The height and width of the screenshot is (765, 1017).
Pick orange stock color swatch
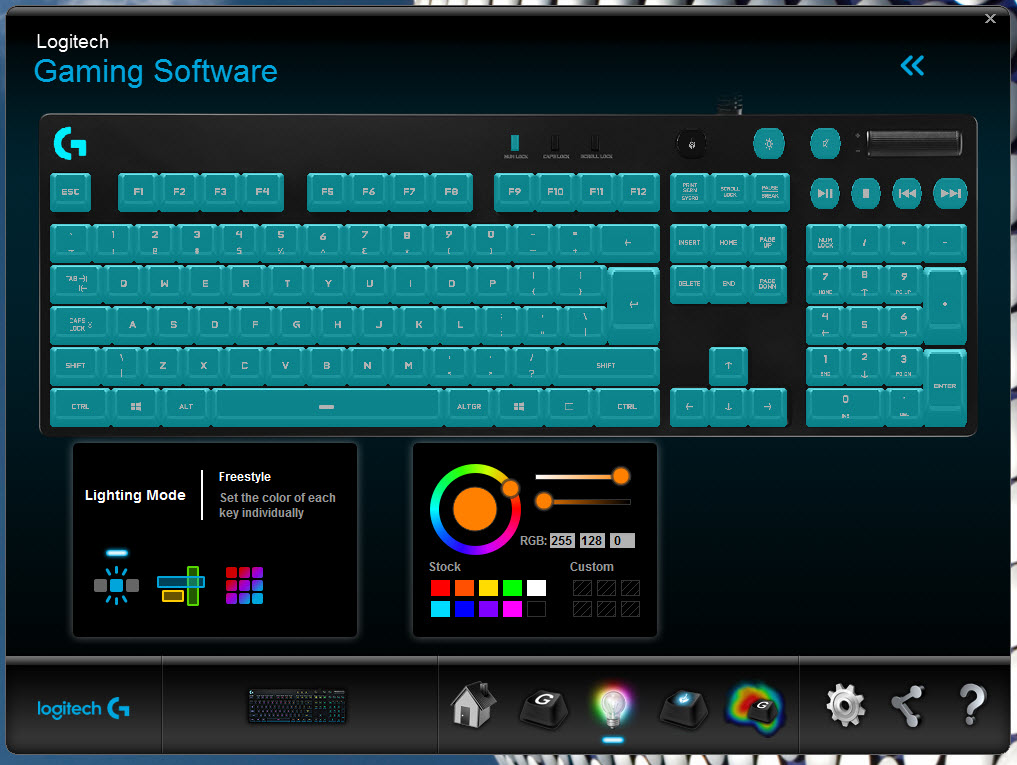464,588
